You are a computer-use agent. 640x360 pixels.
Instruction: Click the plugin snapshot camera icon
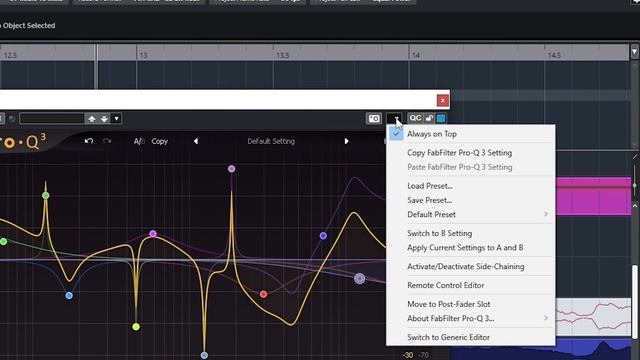click(373, 118)
